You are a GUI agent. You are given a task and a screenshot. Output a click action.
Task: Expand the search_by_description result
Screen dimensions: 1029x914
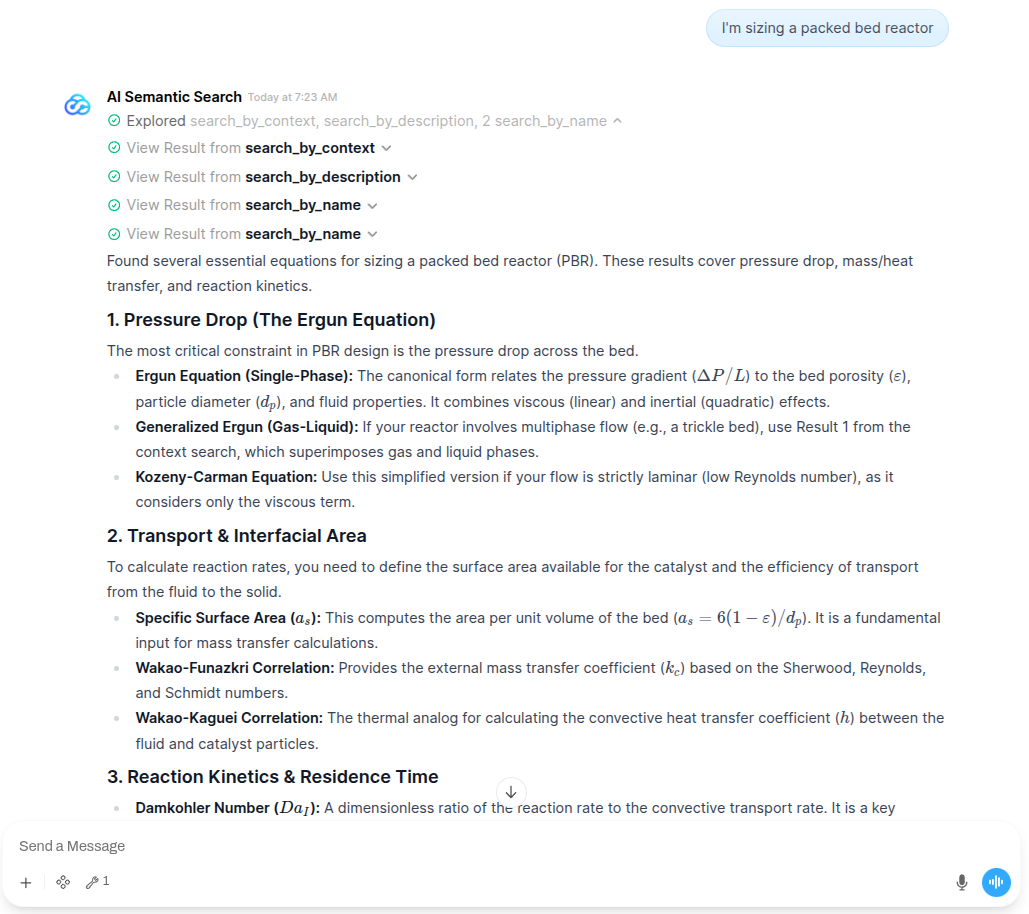(x=413, y=176)
